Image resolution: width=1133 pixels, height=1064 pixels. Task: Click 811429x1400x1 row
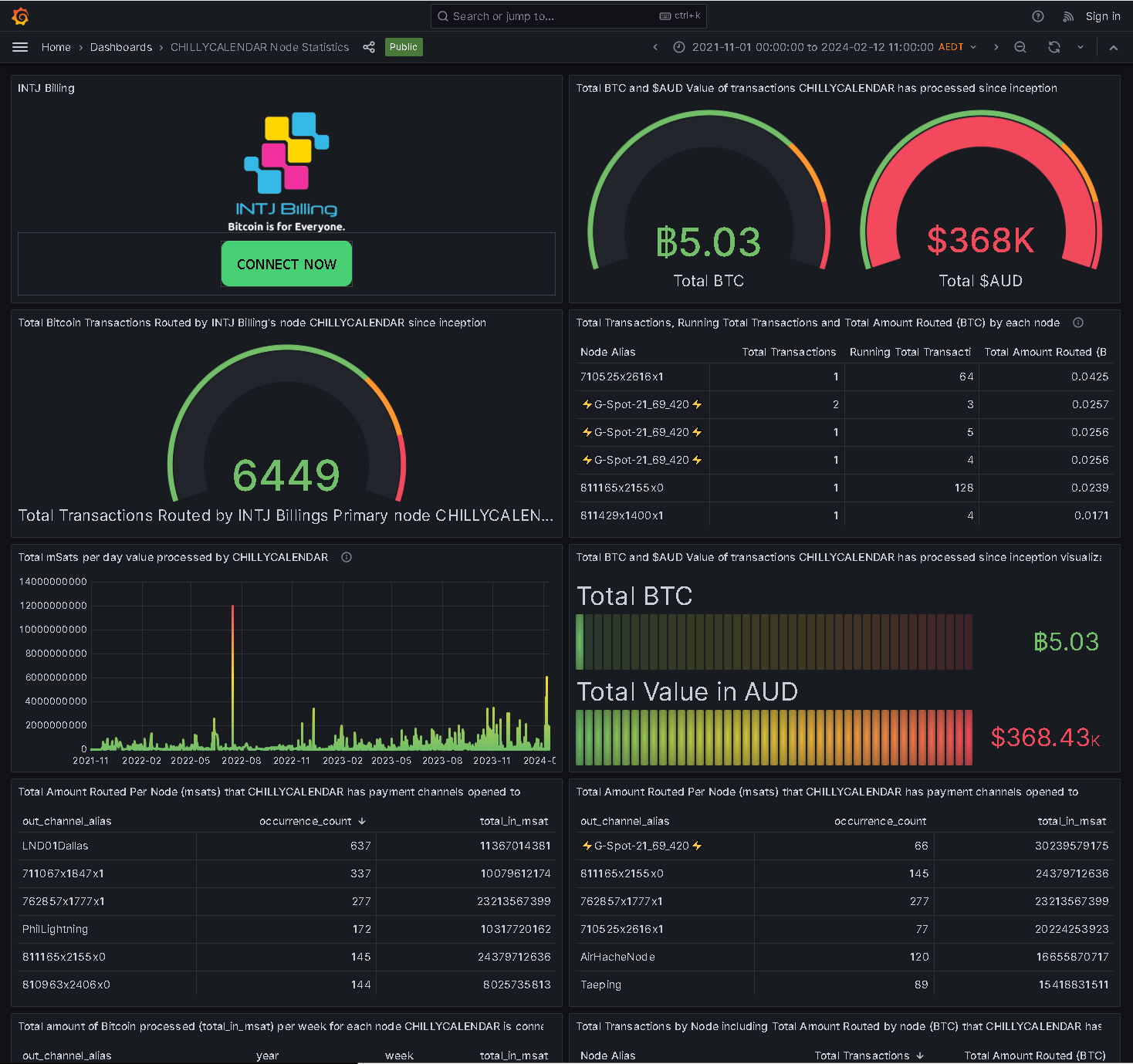coord(844,515)
